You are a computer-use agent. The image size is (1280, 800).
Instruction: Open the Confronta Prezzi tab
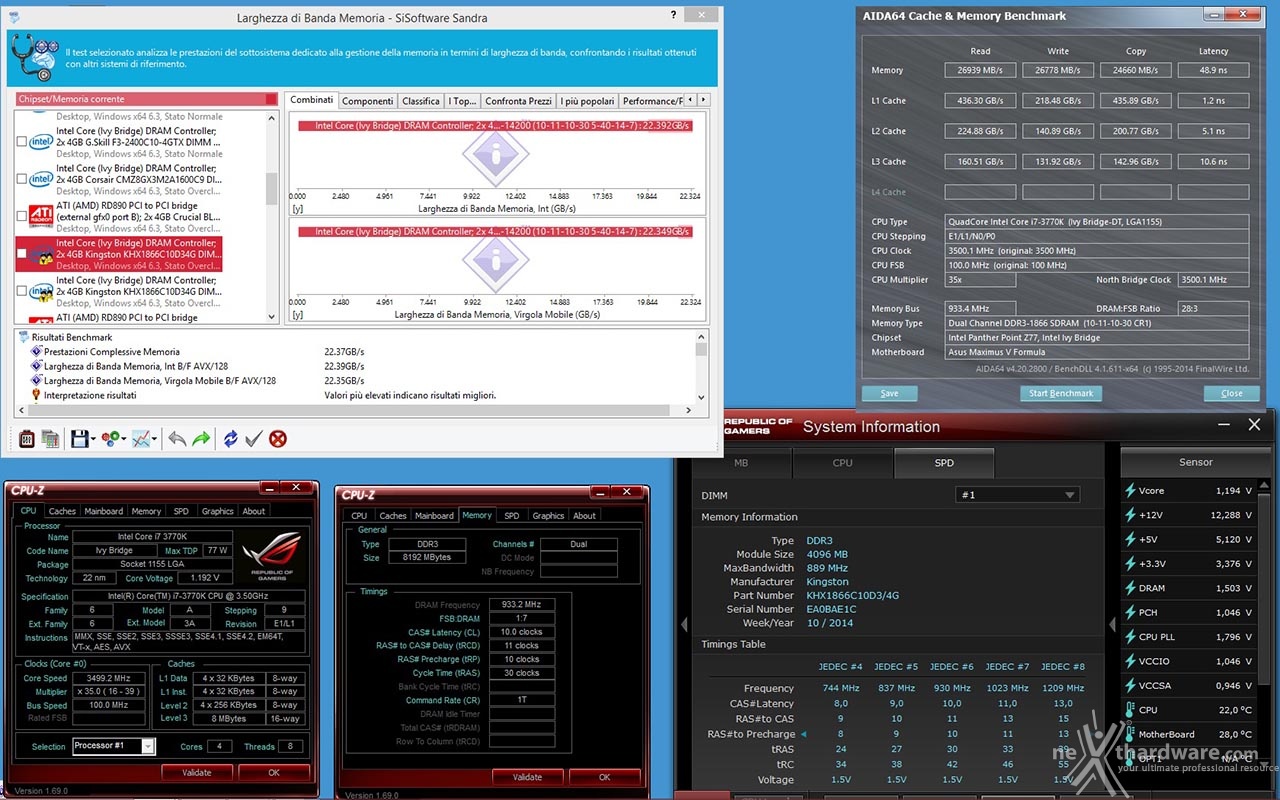518,101
